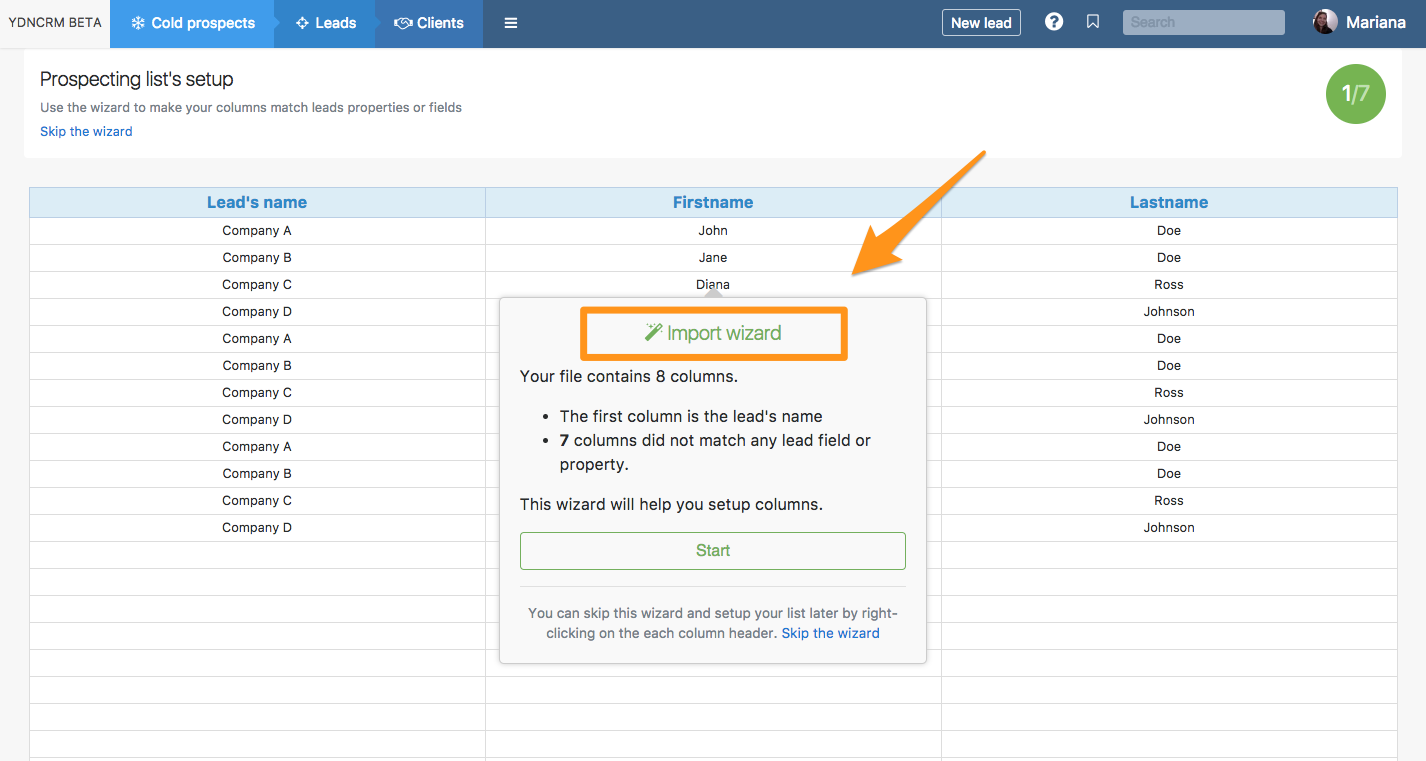
Task: Select the Firstname column header
Action: [713, 202]
